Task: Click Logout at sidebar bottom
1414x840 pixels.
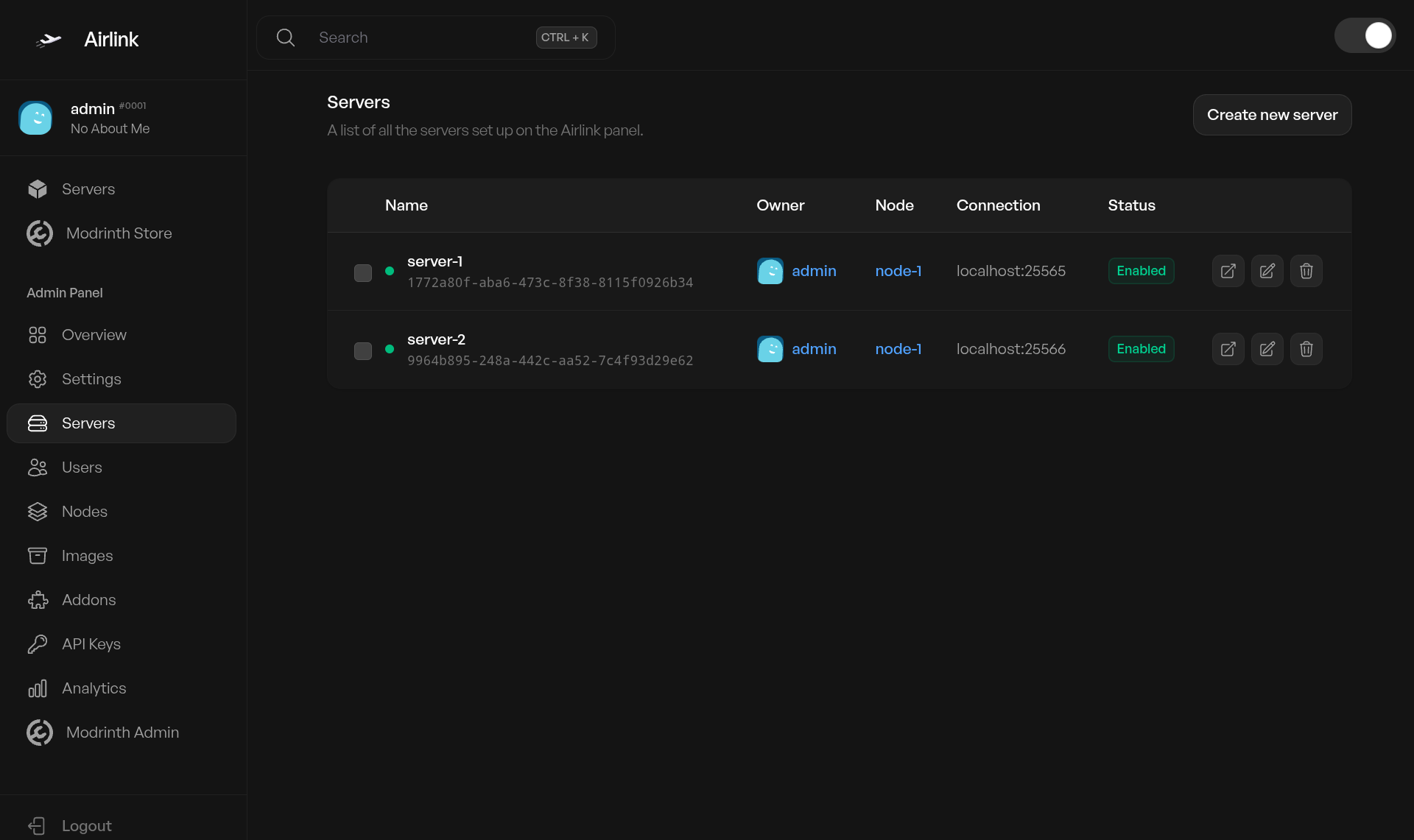Action: [86, 826]
